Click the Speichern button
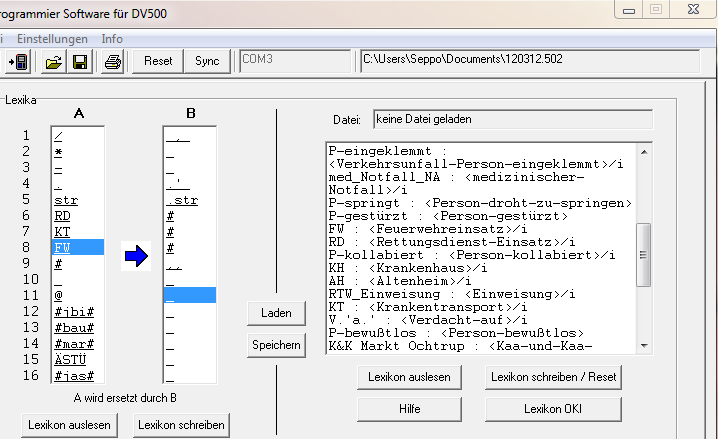Screen dimensions: 718x439 coord(276,345)
